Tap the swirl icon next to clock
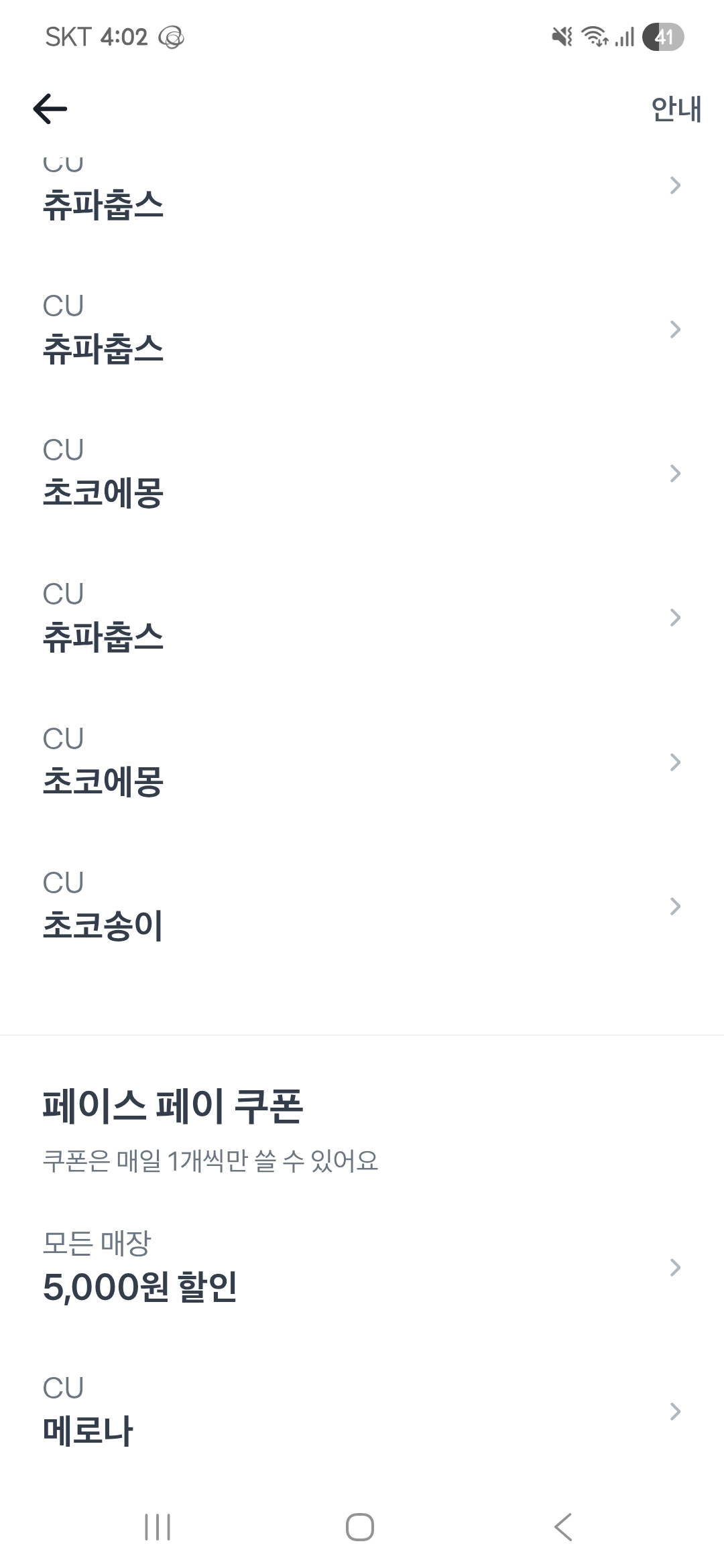 point(171,38)
